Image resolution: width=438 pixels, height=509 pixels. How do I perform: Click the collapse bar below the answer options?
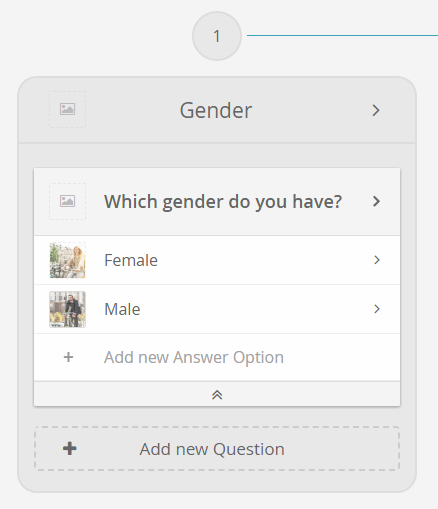tap(217, 394)
